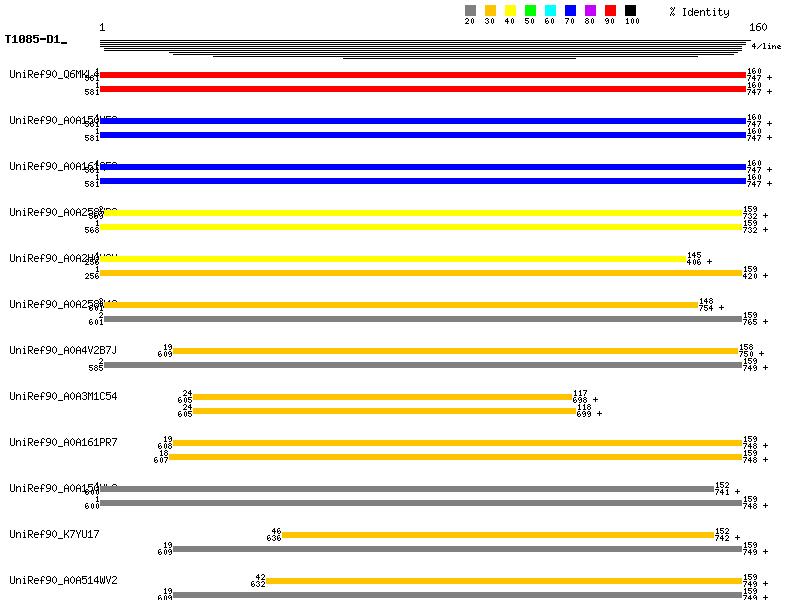
Task: Open the UniRef90_K7YU17 hit label
Action: tap(54, 534)
